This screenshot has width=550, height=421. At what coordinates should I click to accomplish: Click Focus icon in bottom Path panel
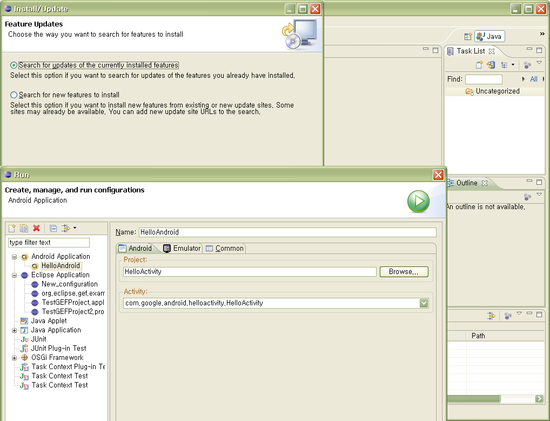pyautogui.click(x=508, y=316)
